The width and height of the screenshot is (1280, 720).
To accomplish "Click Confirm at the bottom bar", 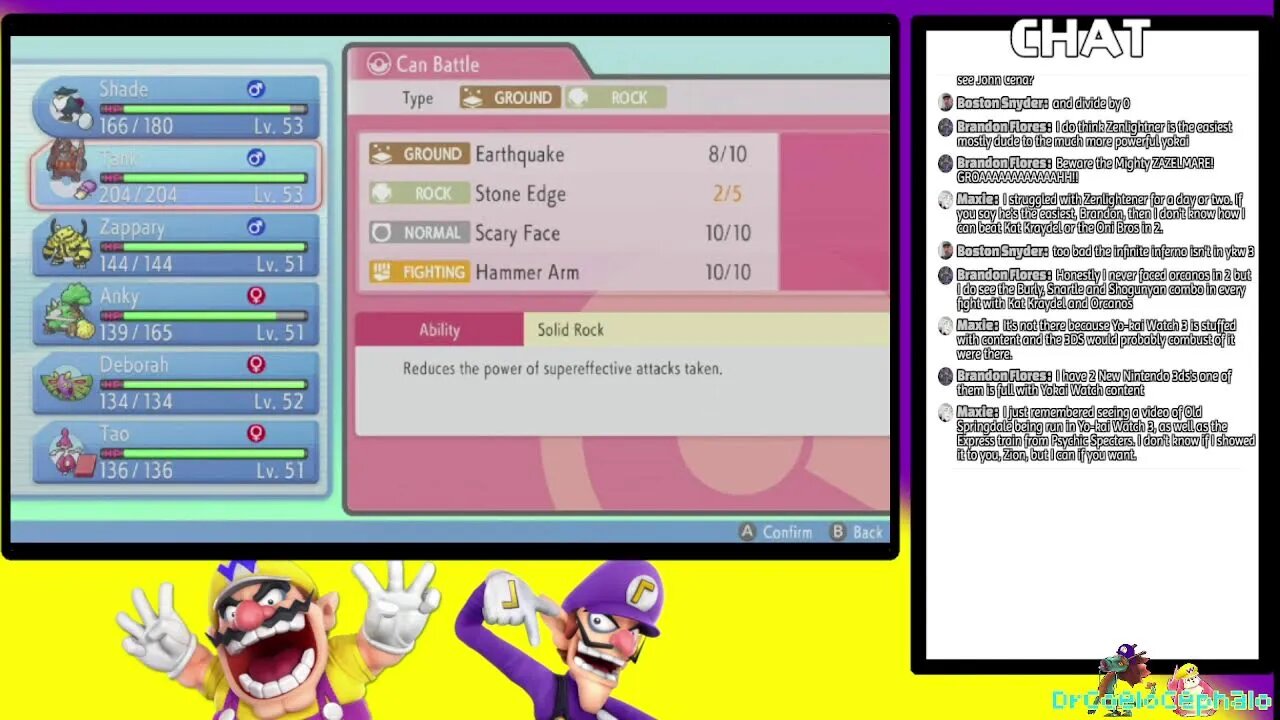I will pos(787,532).
